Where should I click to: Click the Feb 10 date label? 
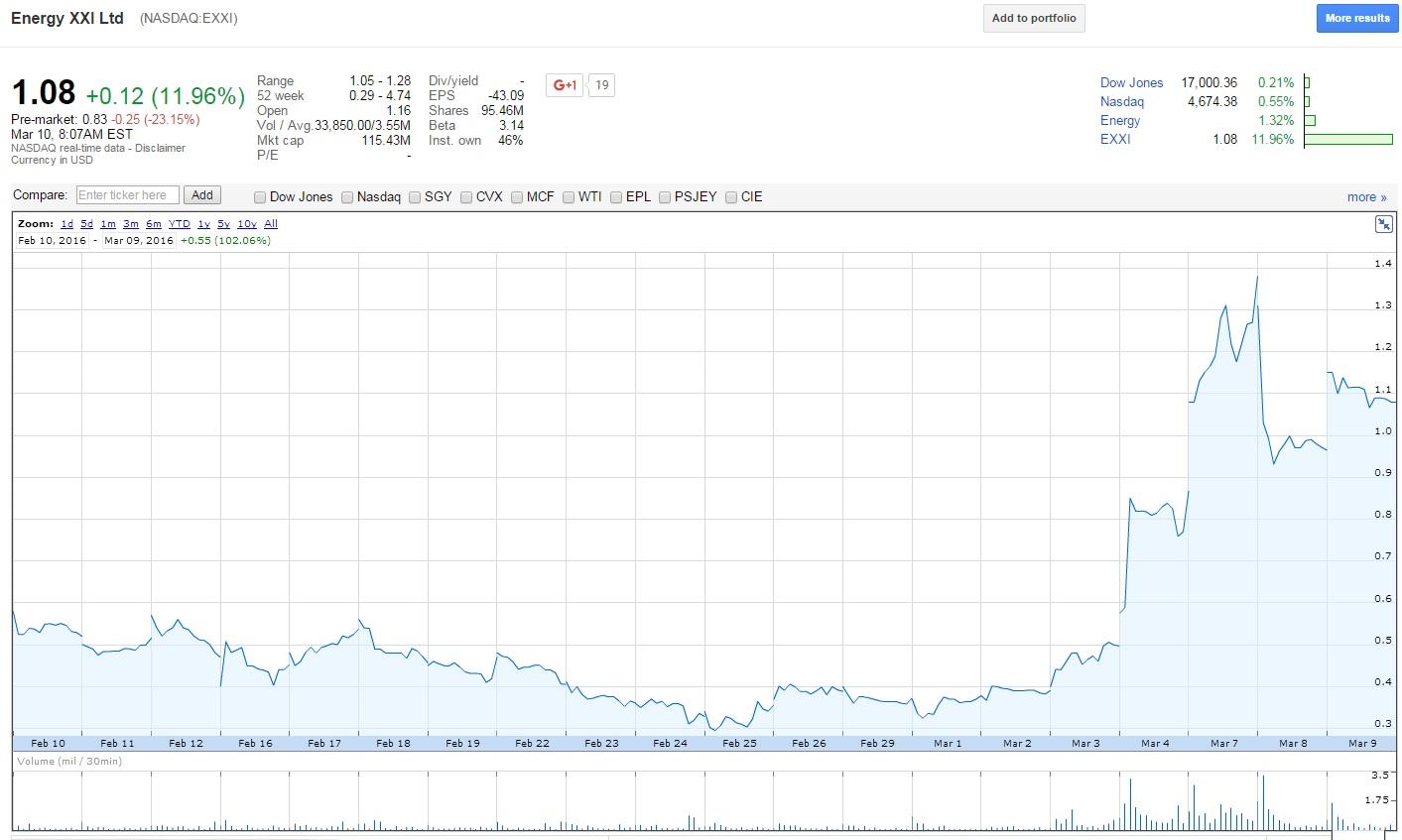(48, 743)
